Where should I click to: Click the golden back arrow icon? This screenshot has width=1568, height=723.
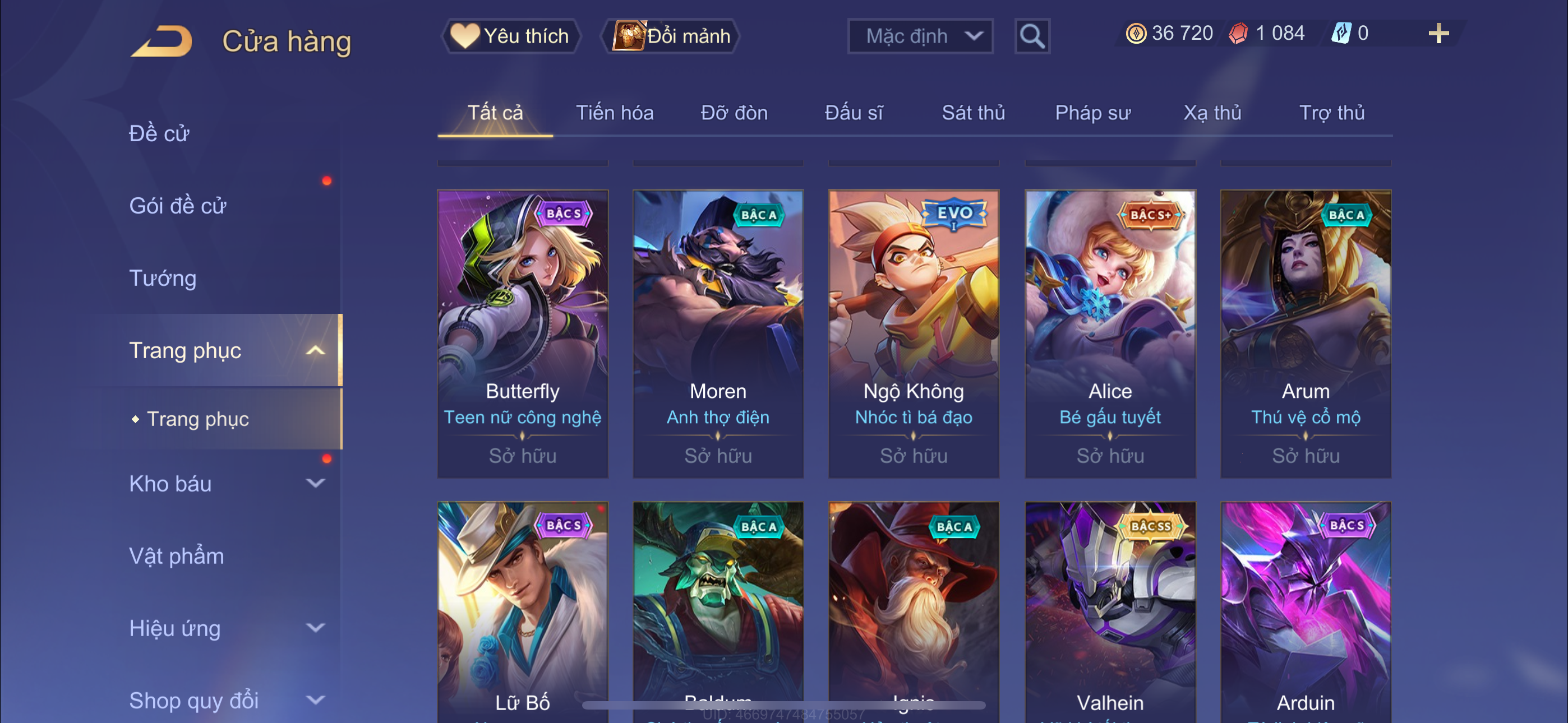(x=162, y=41)
